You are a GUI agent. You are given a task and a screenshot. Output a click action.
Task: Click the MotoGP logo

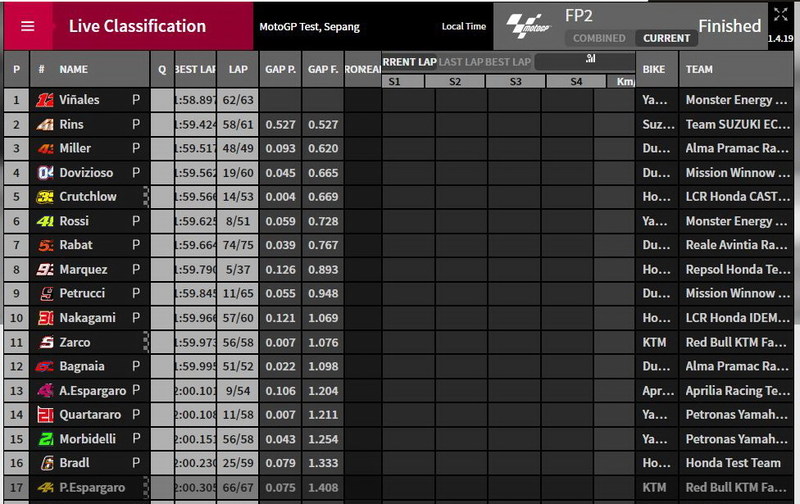point(529,26)
